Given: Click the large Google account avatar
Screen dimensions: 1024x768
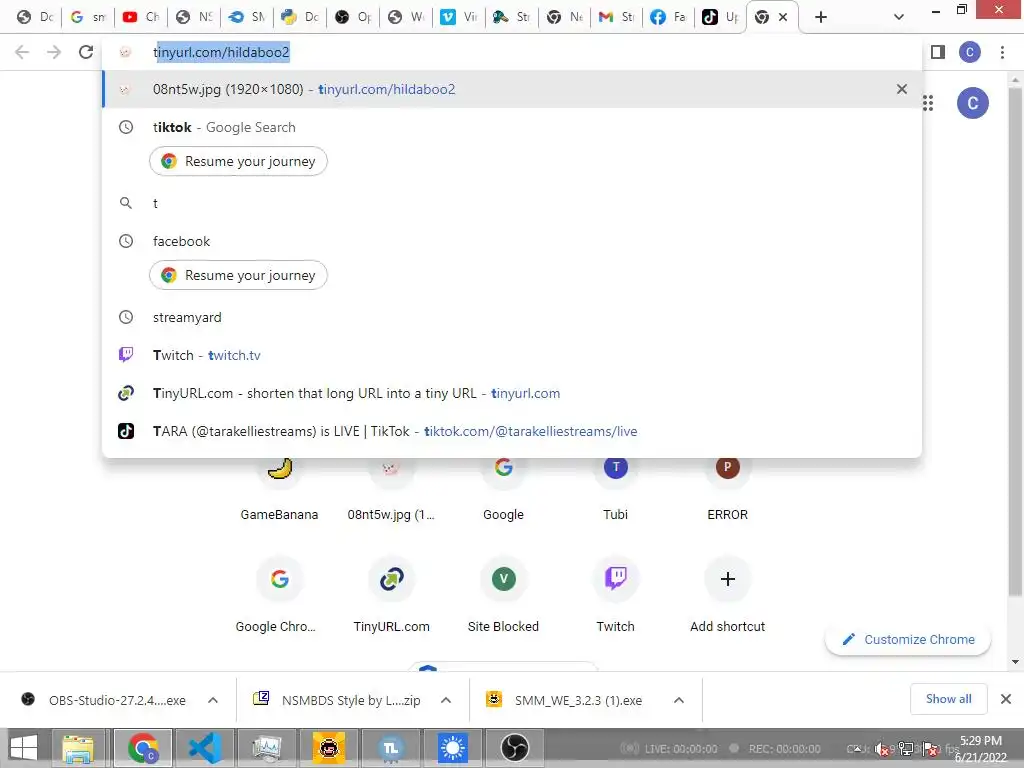Looking at the screenshot, I should pos(972,103).
